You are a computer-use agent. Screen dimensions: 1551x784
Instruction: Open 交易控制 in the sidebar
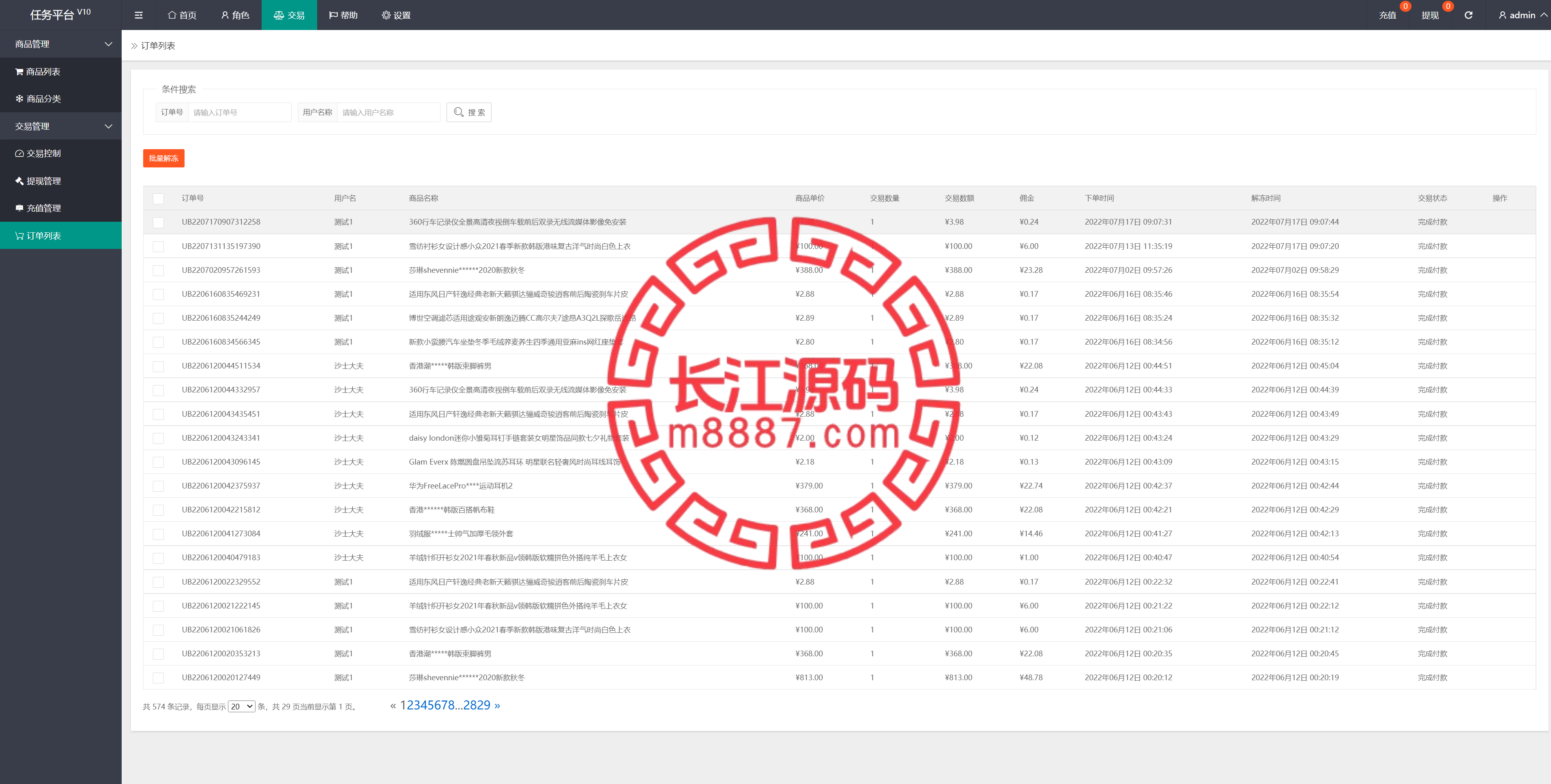coord(61,153)
